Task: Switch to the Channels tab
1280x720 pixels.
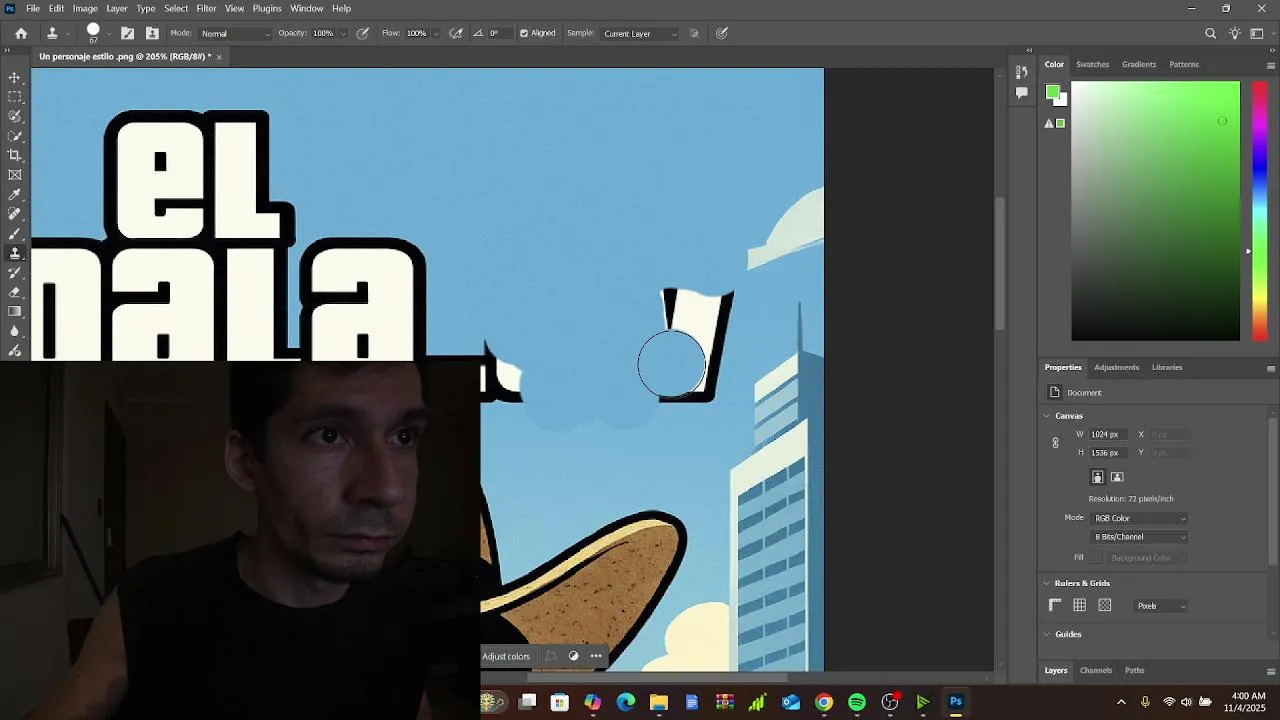Action: 1096,670
